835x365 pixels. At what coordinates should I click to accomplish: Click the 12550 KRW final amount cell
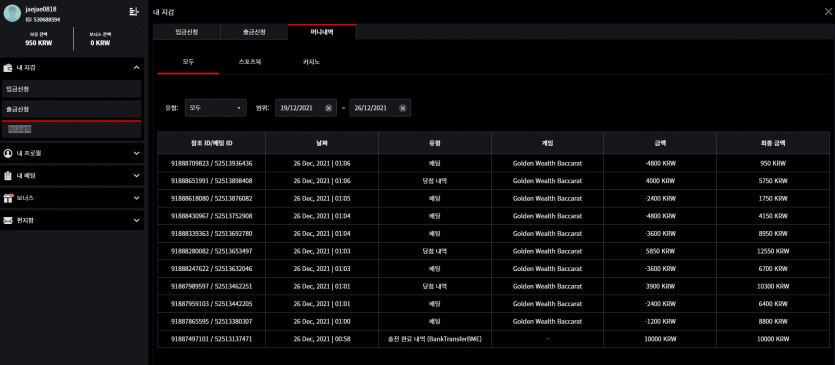(773, 251)
